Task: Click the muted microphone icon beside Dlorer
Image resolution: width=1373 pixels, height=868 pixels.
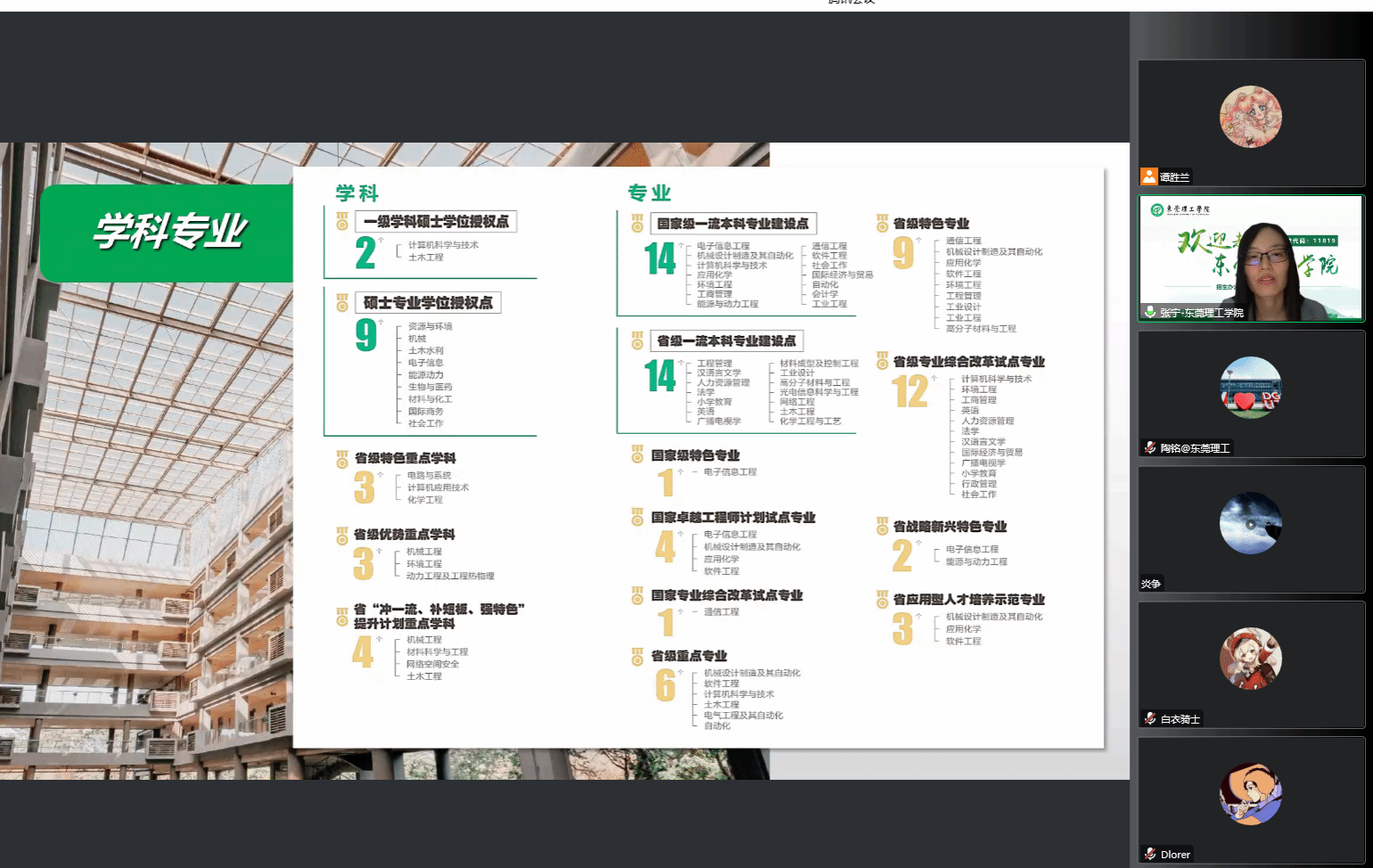Action: [1150, 854]
